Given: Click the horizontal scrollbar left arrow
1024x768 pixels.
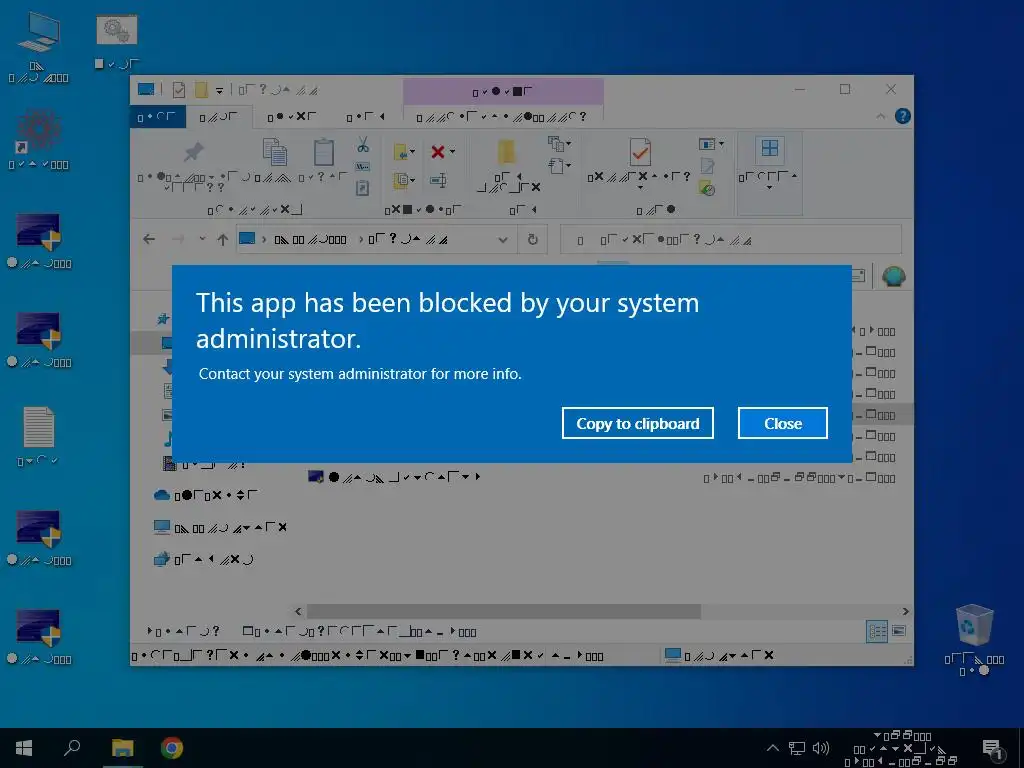Looking at the screenshot, I should click(298, 611).
